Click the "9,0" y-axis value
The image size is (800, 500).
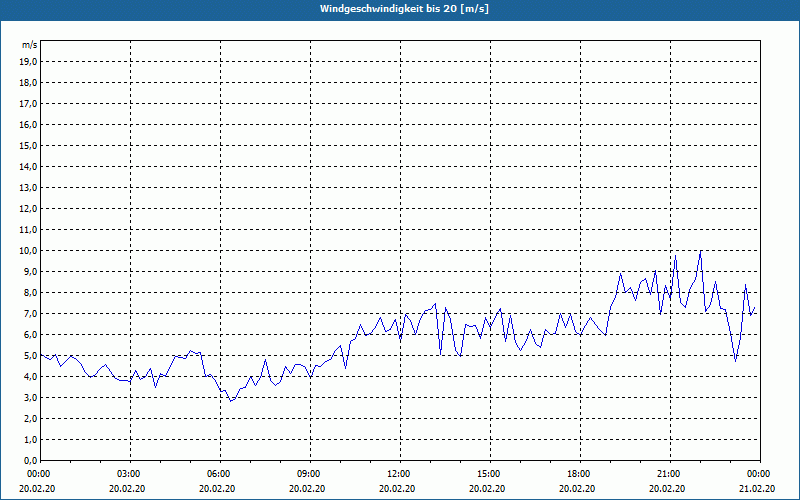point(30,271)
